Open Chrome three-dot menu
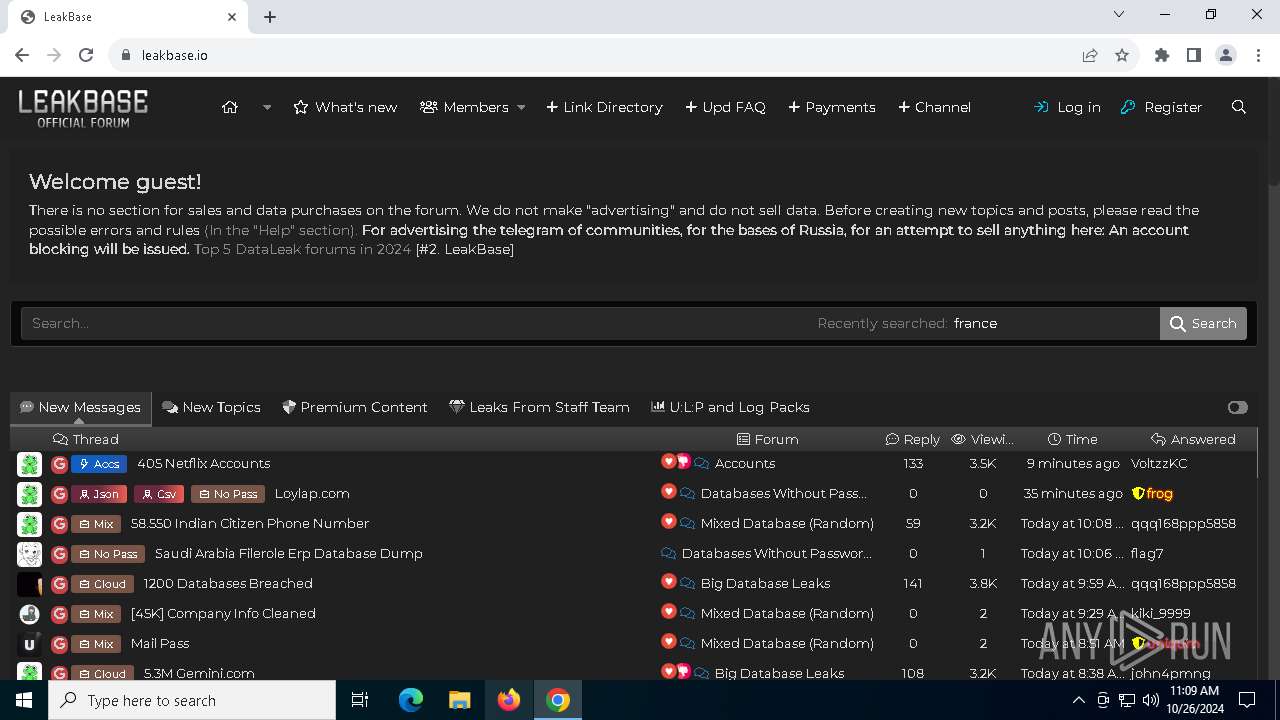The width and height of the screenshot is (1280, 720). [1258, 55]
